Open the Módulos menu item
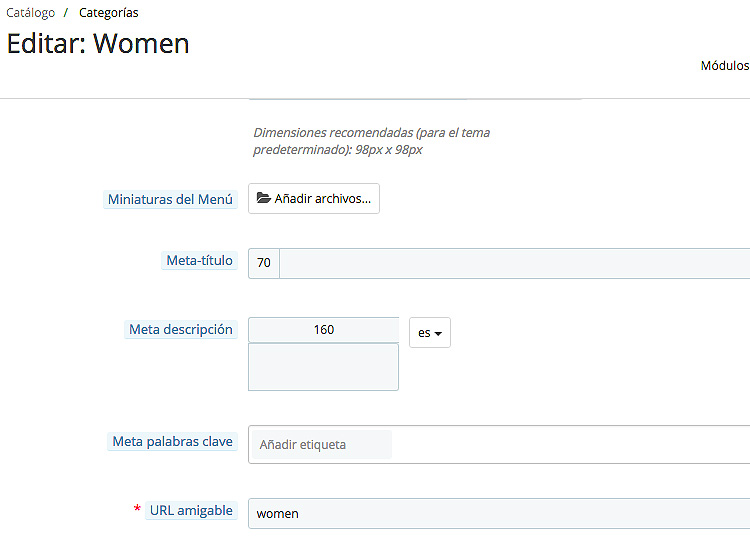 click(725, 66)
